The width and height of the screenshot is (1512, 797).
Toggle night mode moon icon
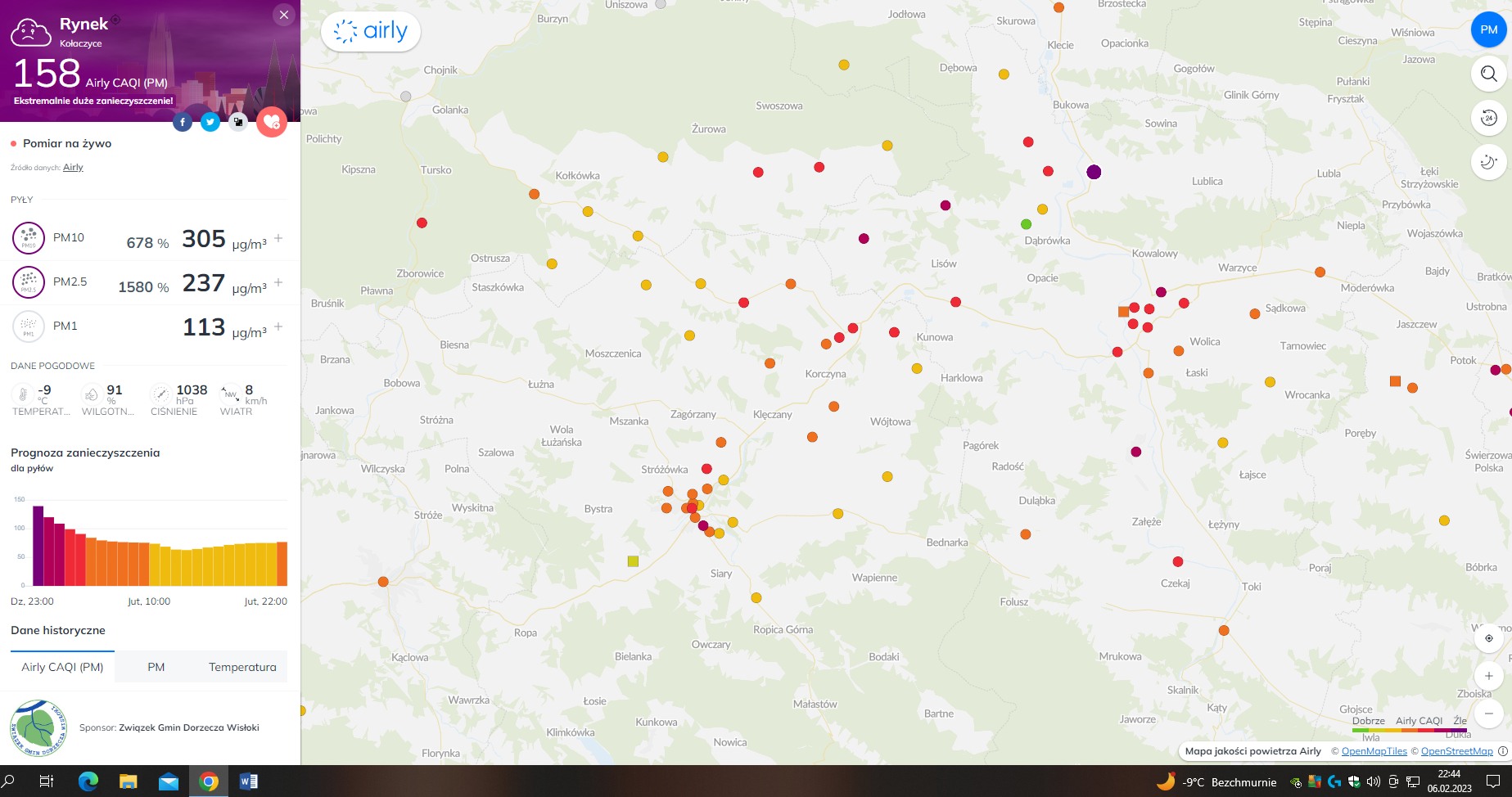tap(1488, 162)
